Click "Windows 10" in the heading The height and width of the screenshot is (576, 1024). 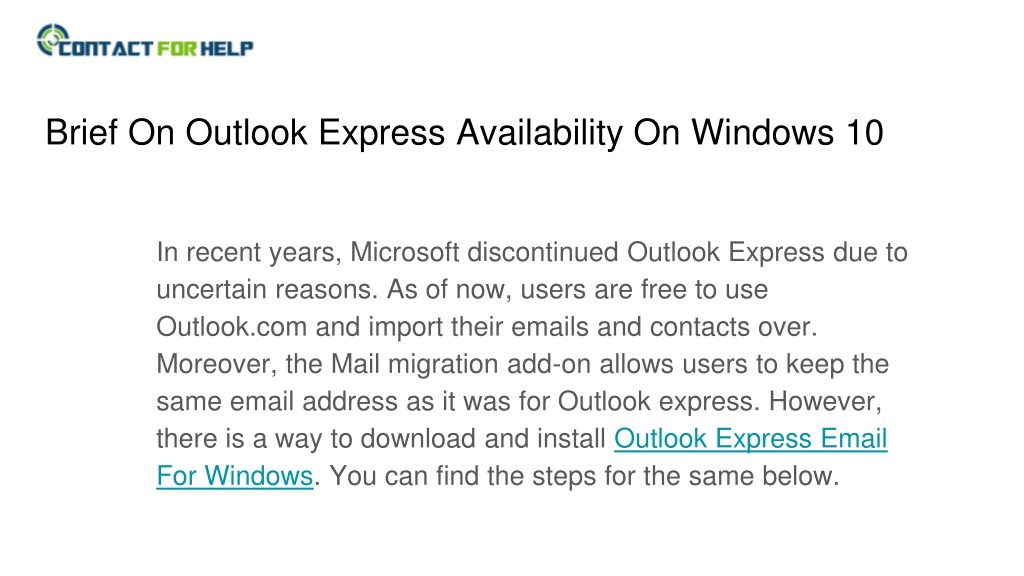[788, 133]
